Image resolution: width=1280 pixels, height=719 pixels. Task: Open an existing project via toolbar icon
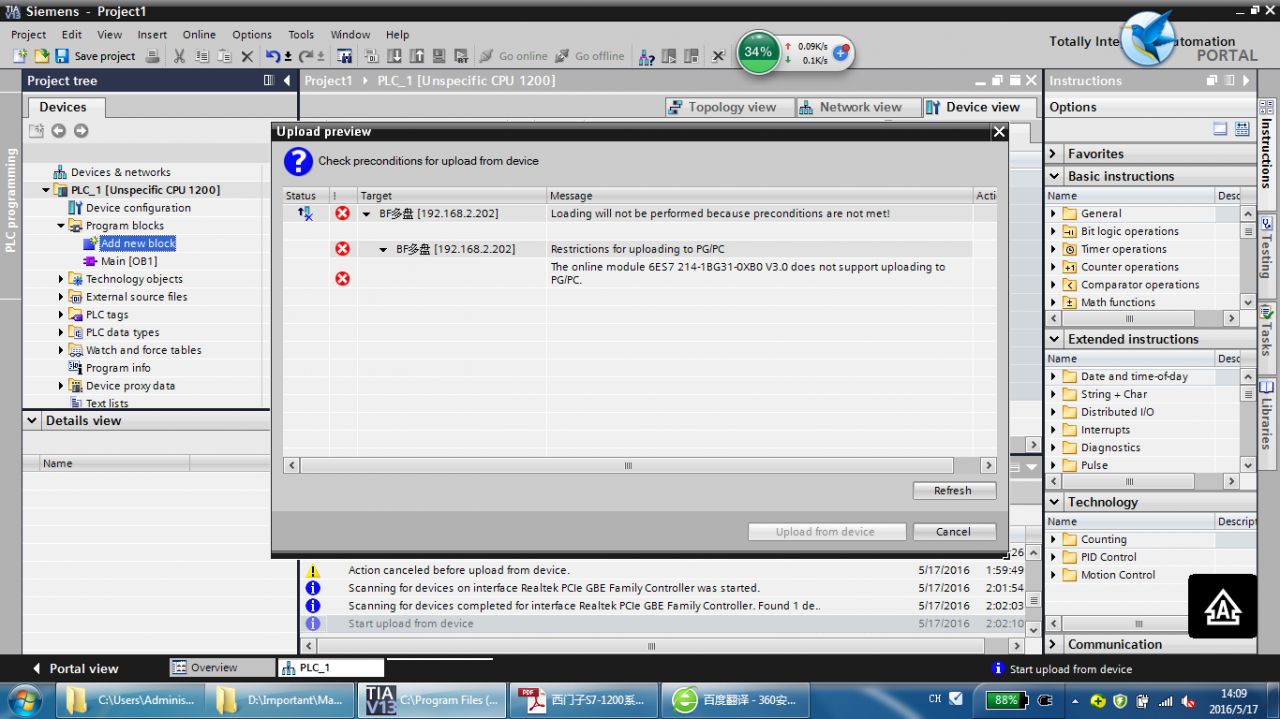click(x=42, y=56)
